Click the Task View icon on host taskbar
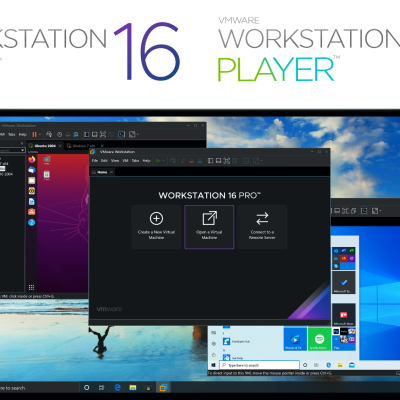400x400 pixels. click(x=102, y=387)
